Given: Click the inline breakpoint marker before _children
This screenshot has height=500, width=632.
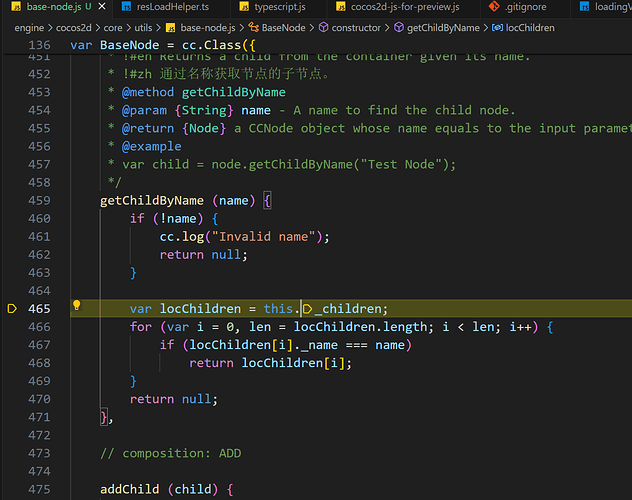Looking at the screenshot, I should coord(308,309).
